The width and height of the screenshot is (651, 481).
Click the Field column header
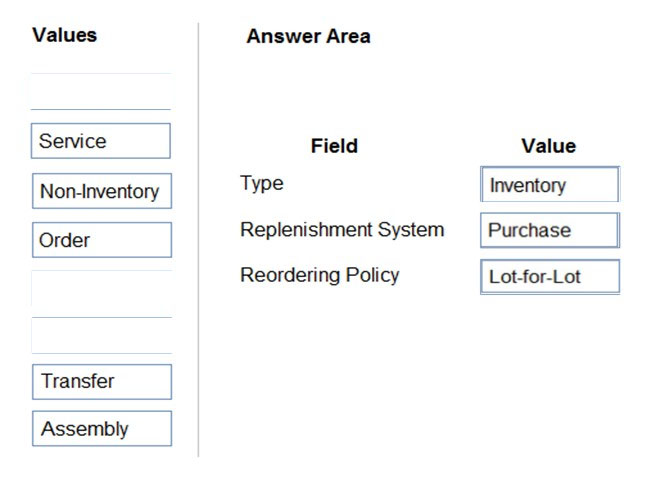(x=334, y=146)
